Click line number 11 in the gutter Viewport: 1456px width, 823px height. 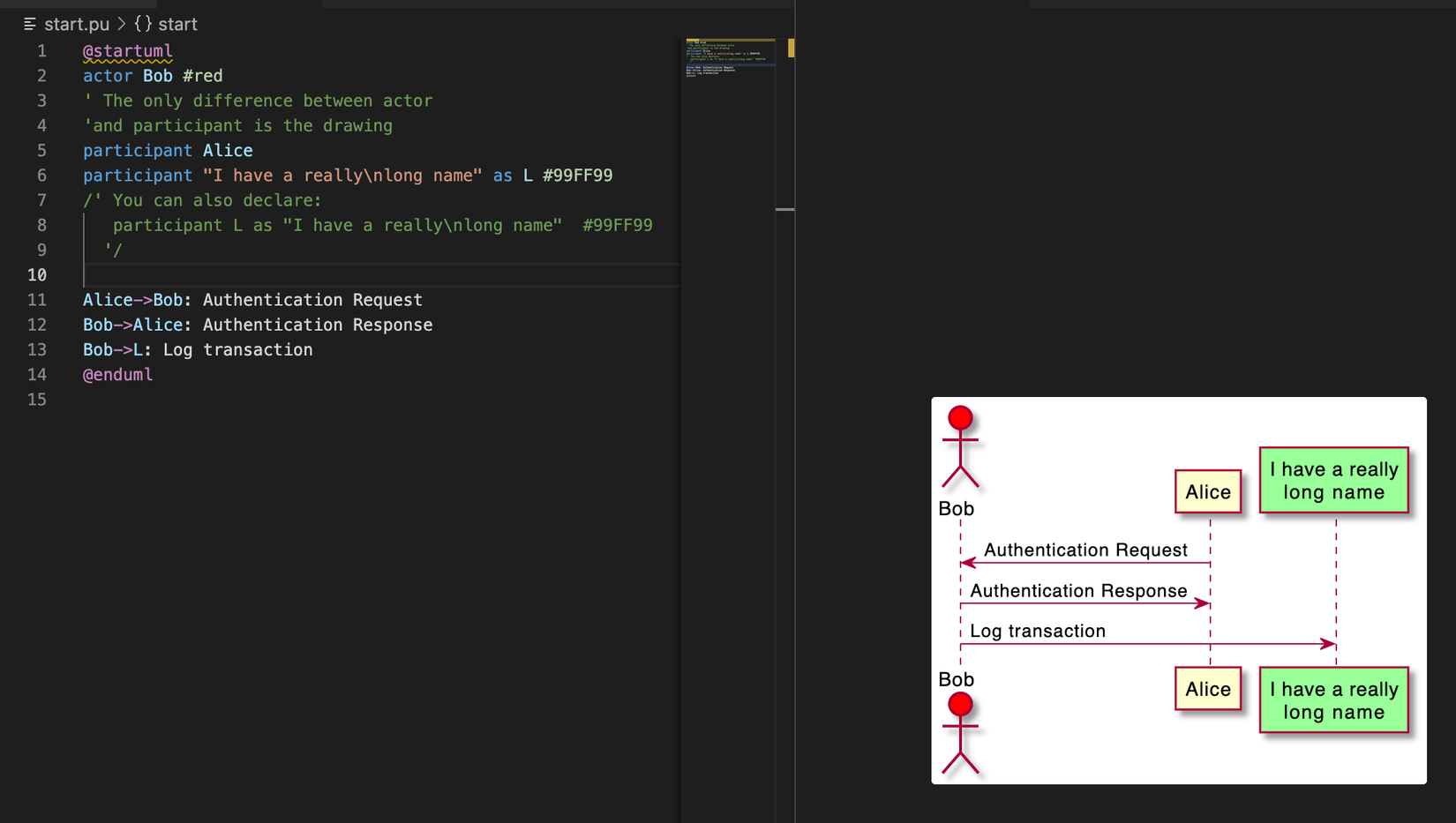click(37, 300)
